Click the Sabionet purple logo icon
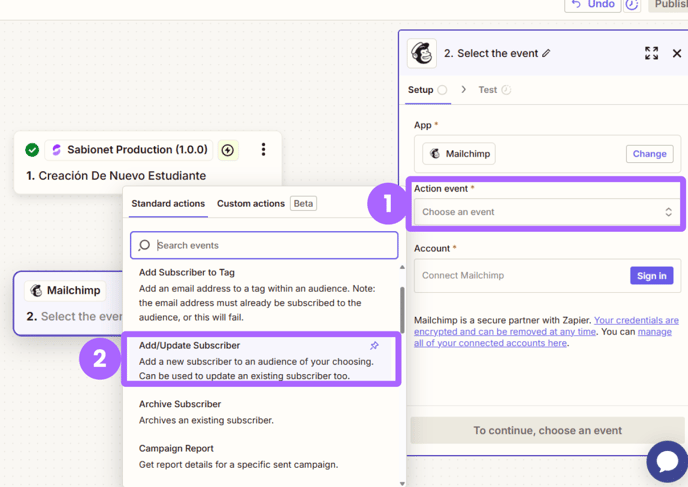688x487 pixels. (56, 150)
